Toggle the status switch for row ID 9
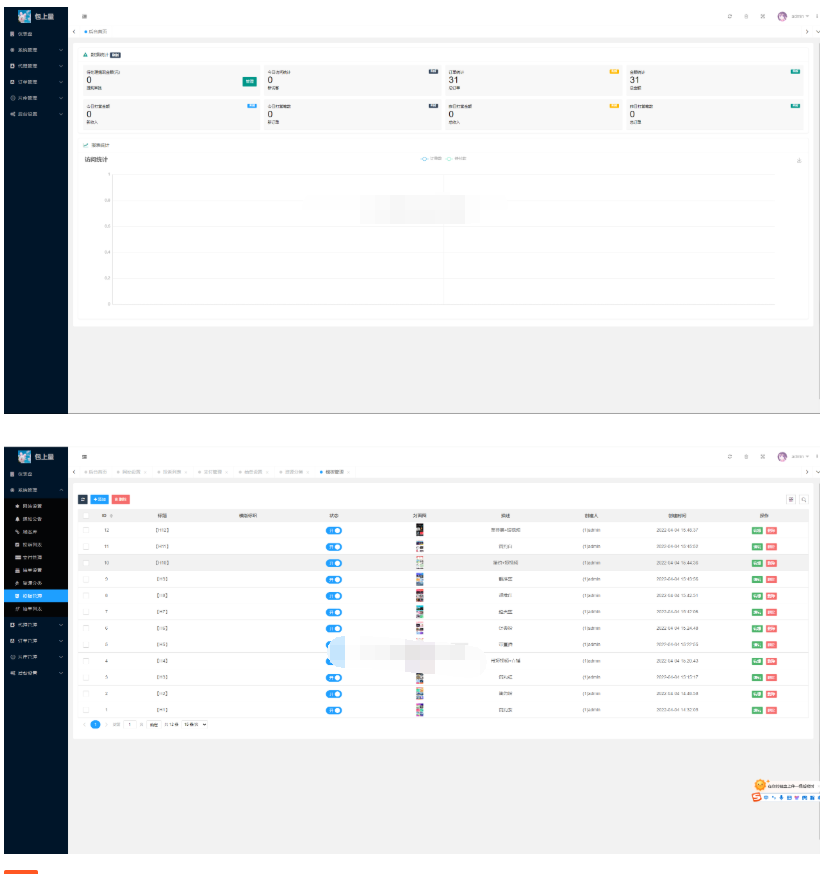Viewport: 820px width, 874px height. (334, 579)
